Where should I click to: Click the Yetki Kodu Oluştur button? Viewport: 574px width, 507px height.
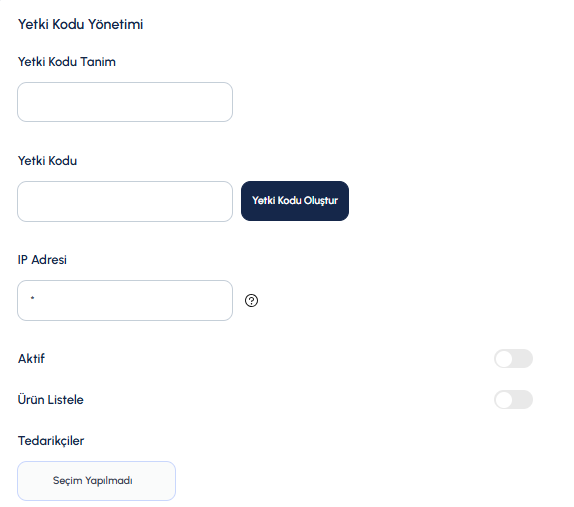[x=295, y=201]
